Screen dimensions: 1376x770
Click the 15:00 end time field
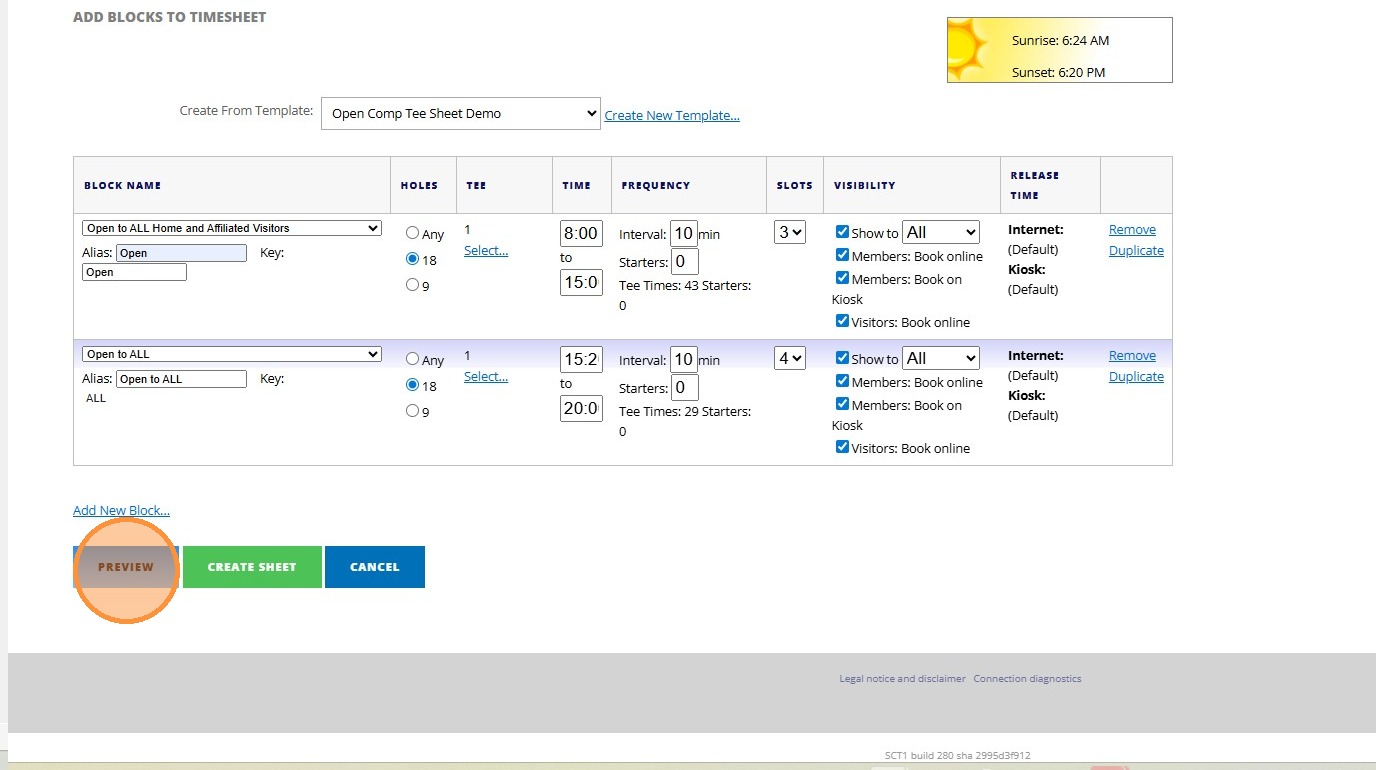click(581, 282)
